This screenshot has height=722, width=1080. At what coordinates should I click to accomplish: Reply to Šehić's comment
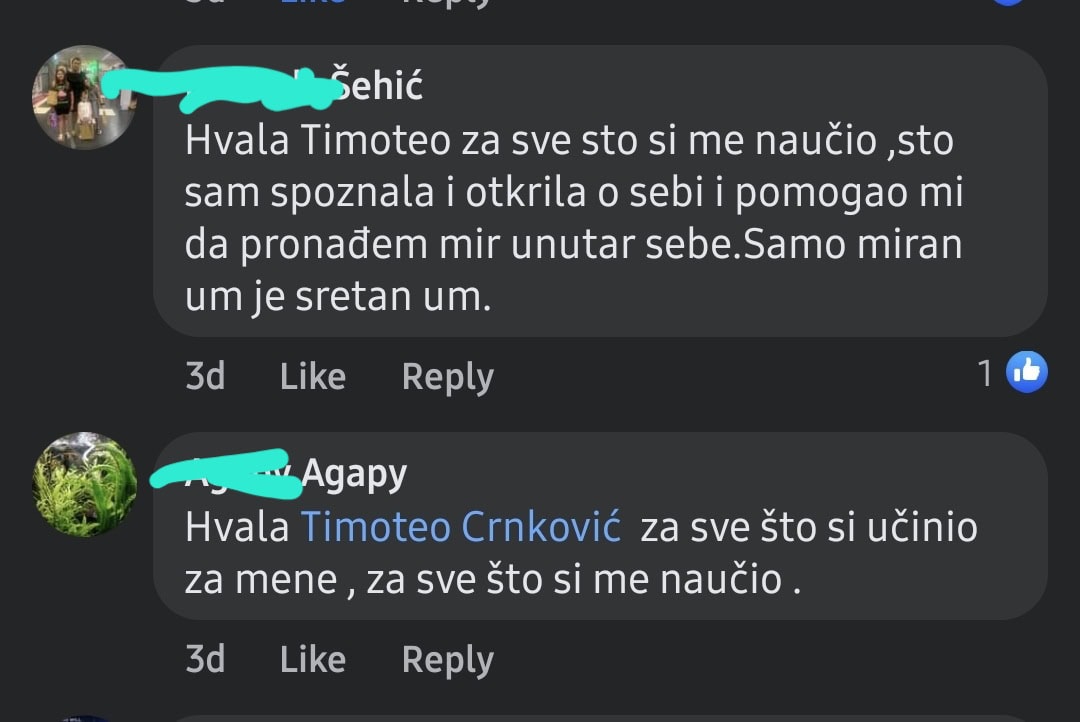[447, 376]
